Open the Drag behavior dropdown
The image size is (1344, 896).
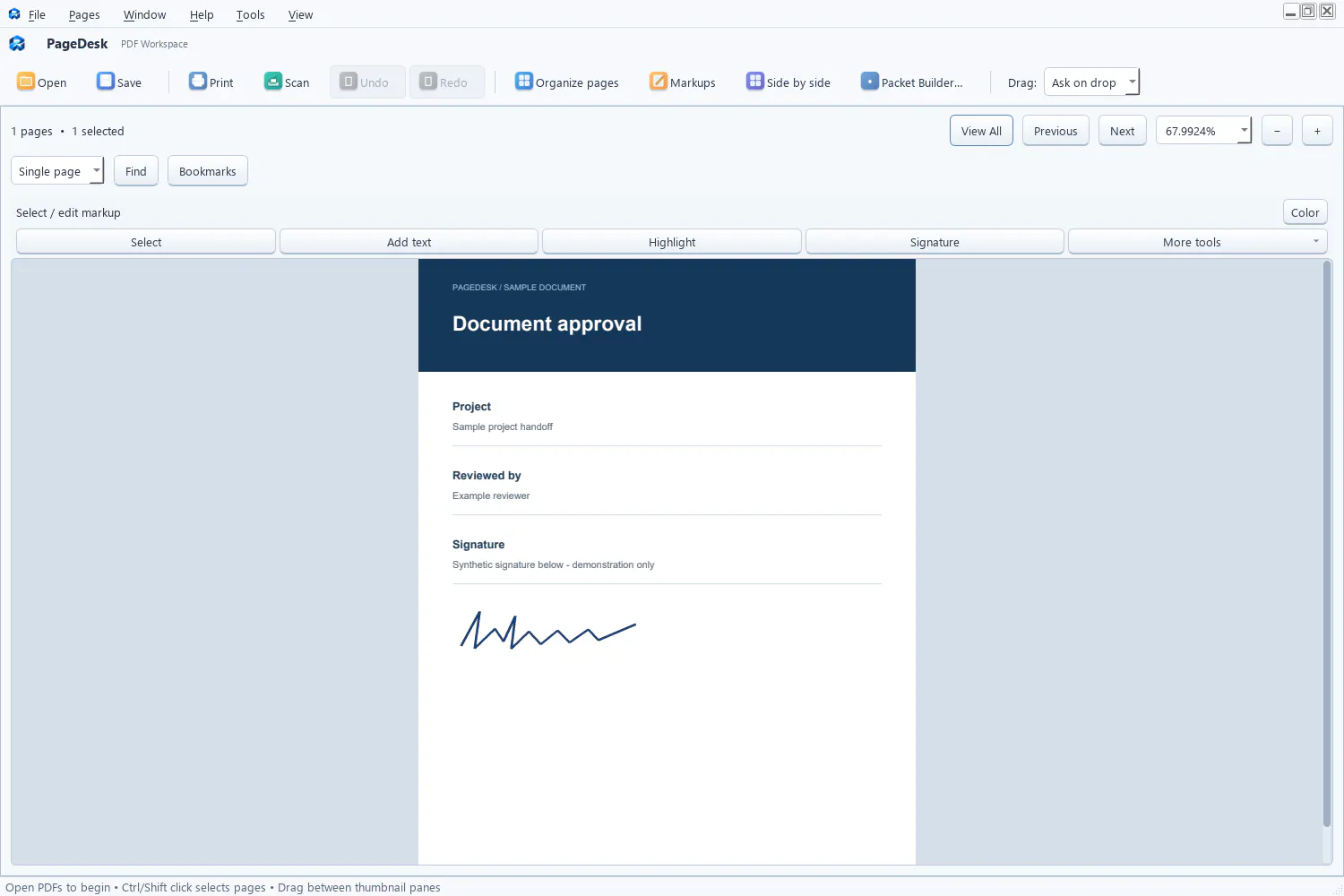(x=1091, y=82)
